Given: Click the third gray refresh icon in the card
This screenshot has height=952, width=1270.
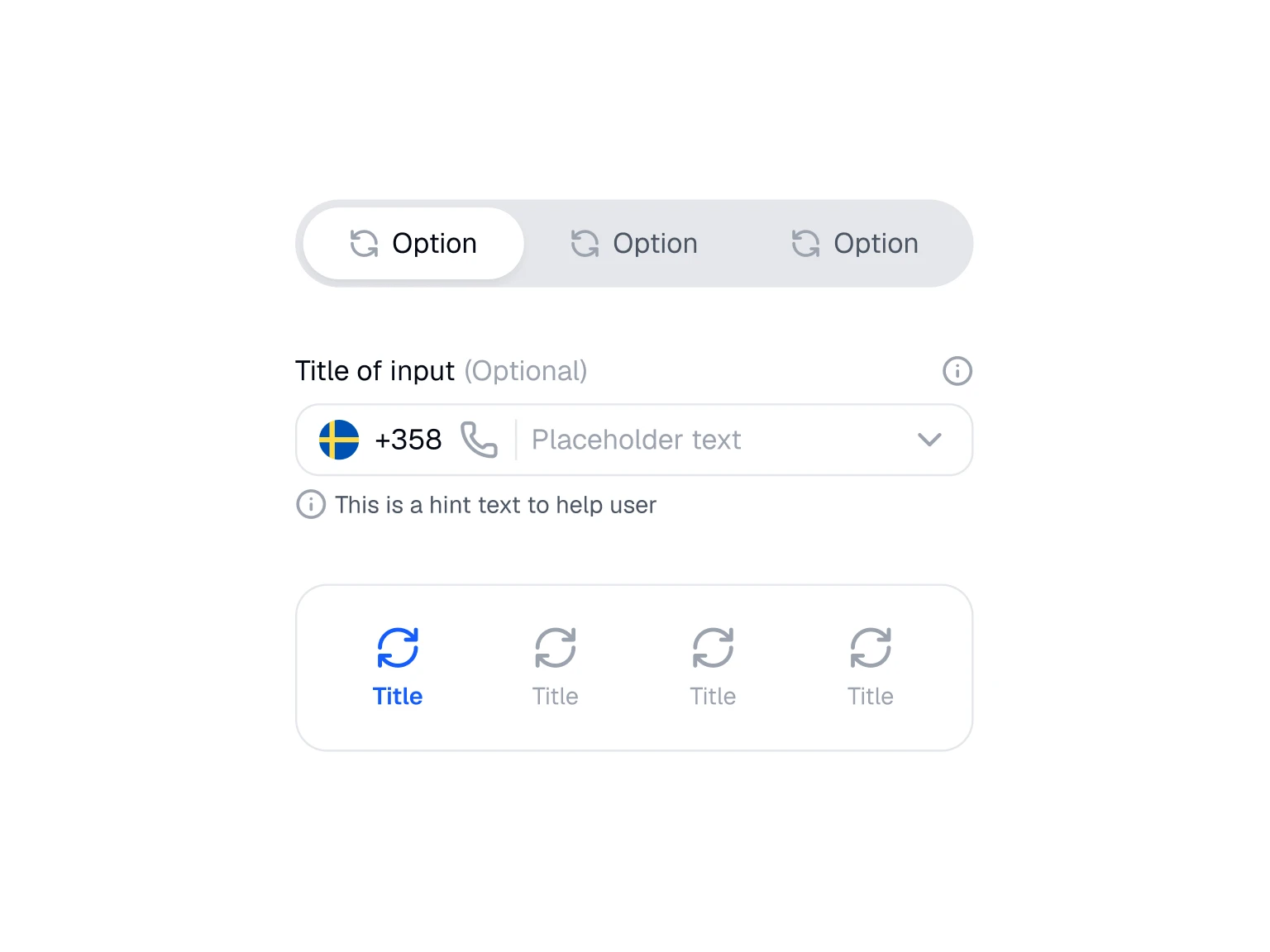Looking at the screenshot, I should pos(713,649).
